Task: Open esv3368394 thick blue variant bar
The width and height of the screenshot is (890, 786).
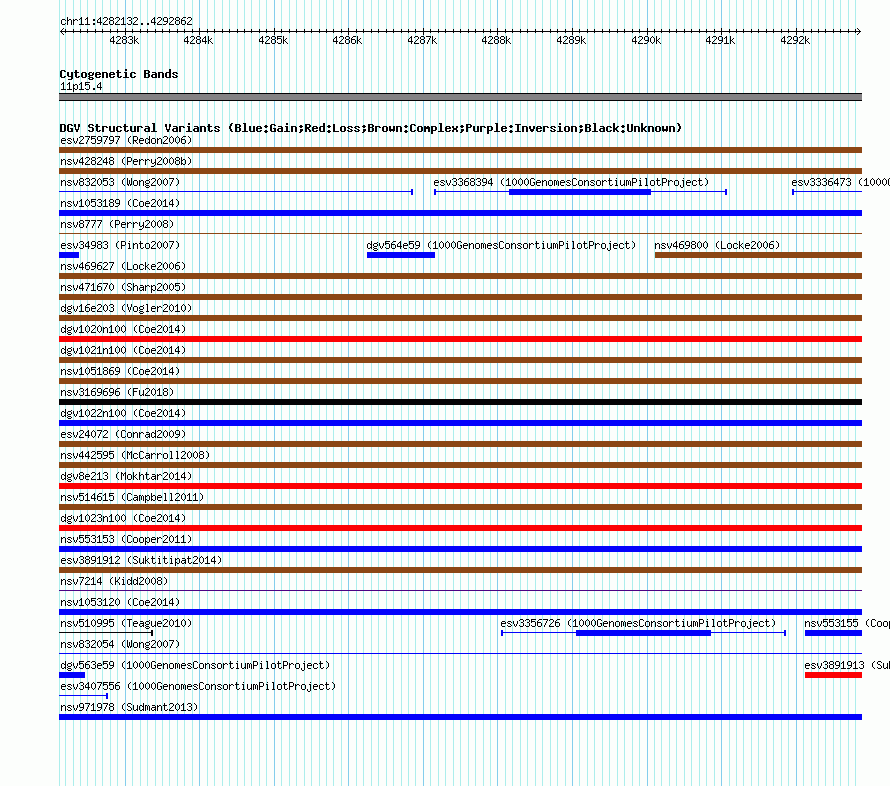Action: (580, 192)
